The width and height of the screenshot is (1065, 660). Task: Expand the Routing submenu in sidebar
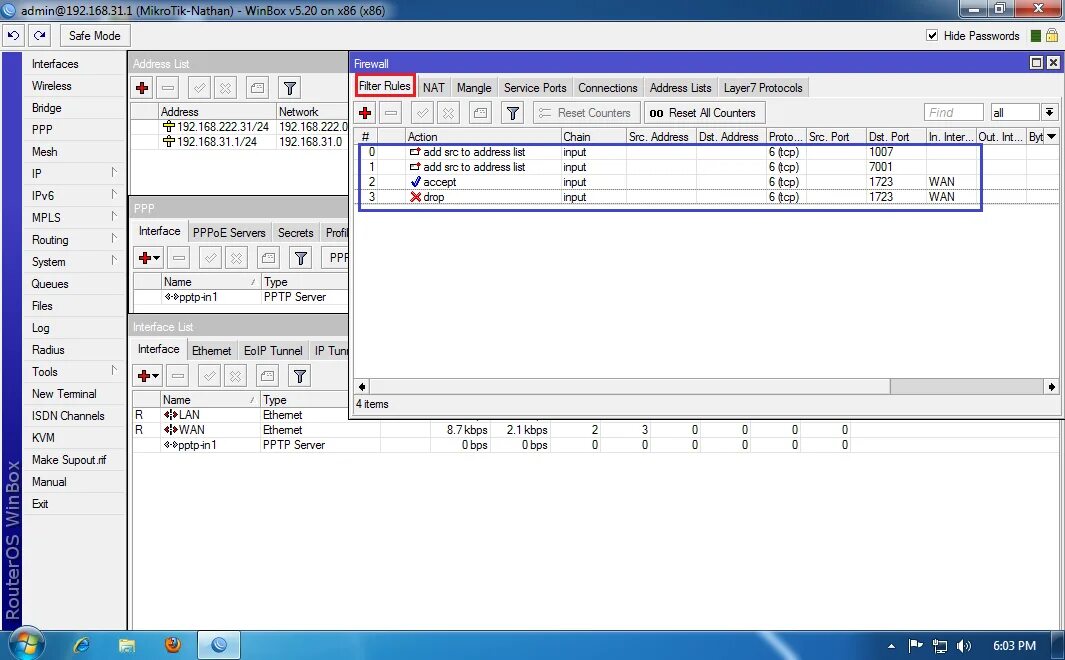point(75,240)
